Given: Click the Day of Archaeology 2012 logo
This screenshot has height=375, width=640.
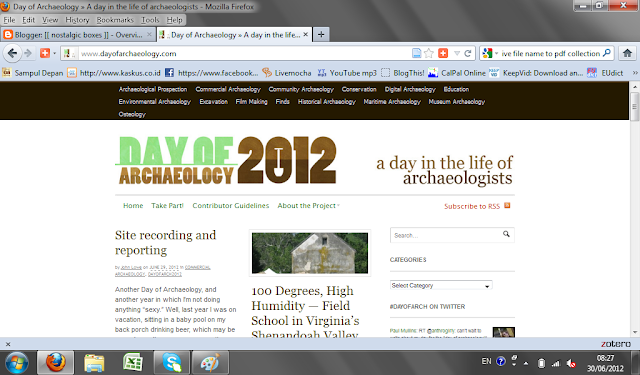Looking at the screenshot, I should point(226,160).
